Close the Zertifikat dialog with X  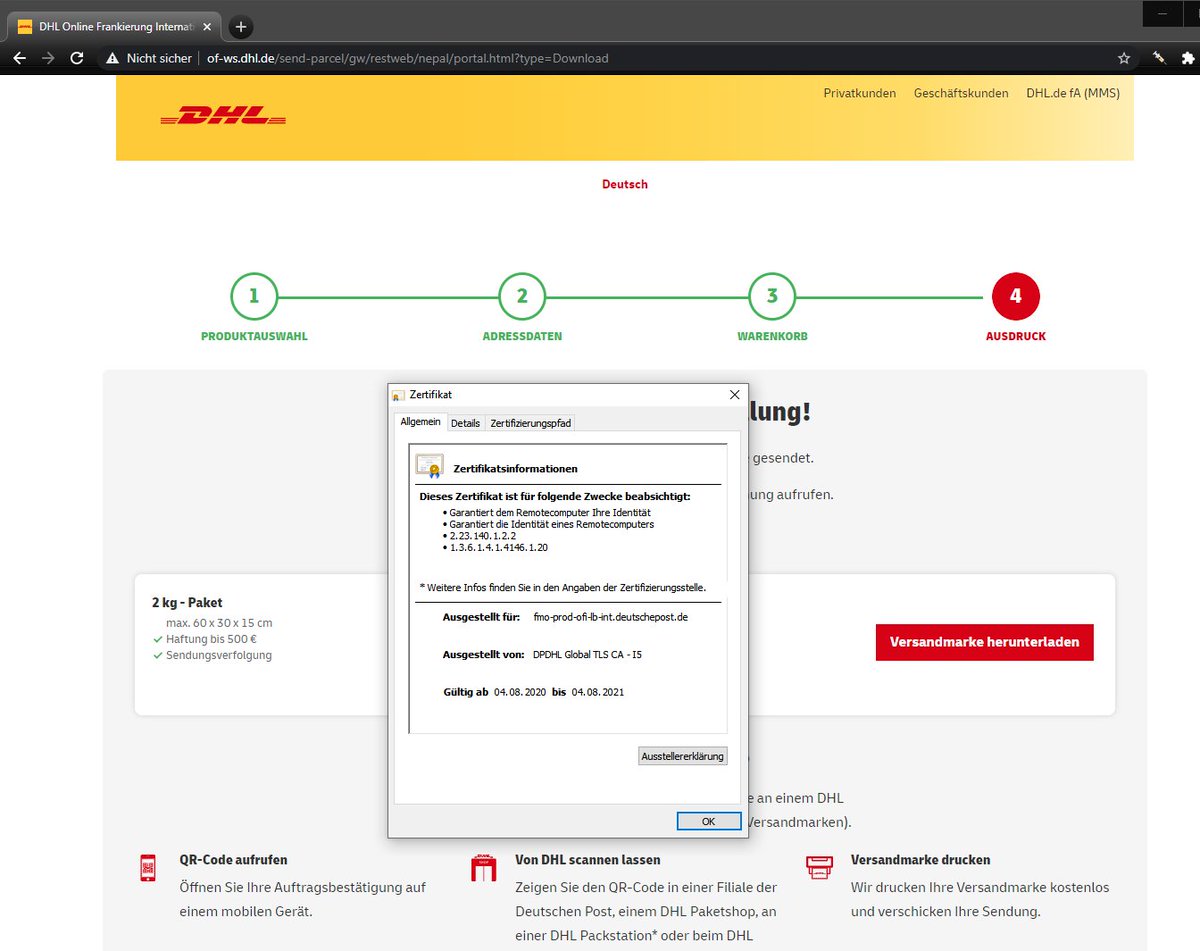[734, 395]
